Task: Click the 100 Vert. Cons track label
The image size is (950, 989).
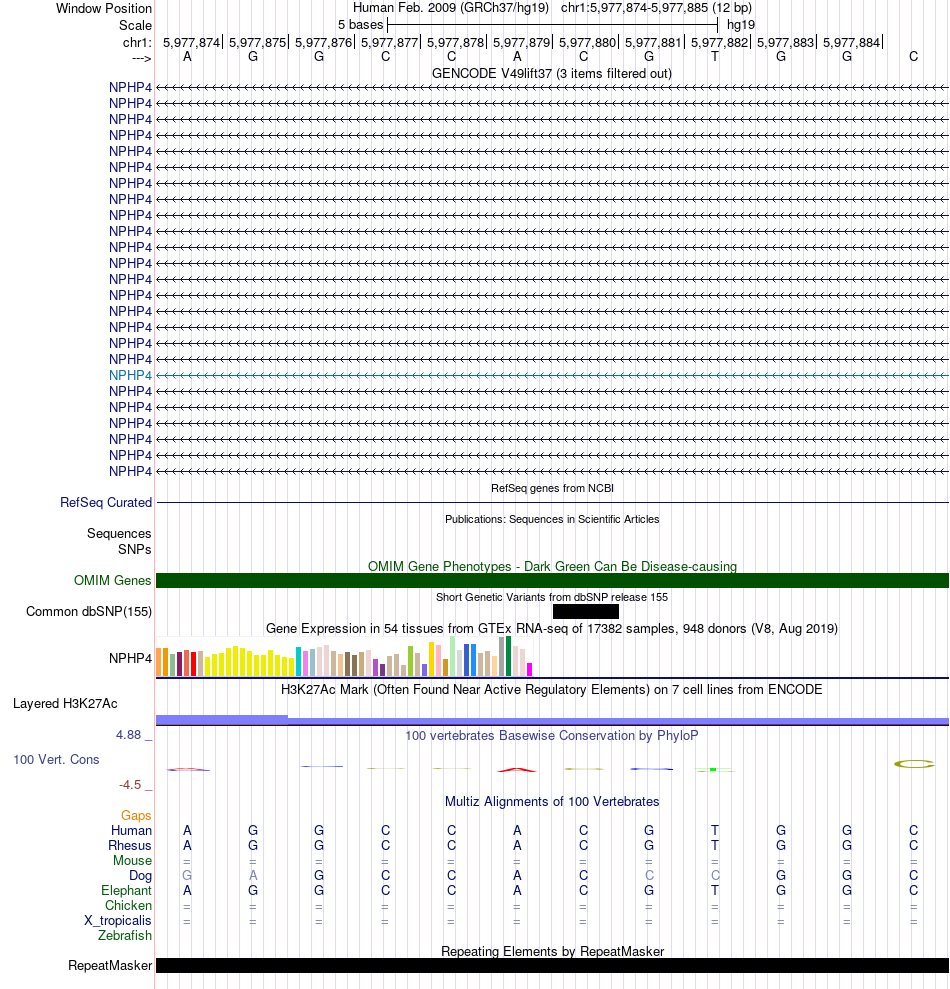Action: pos(56,759)
